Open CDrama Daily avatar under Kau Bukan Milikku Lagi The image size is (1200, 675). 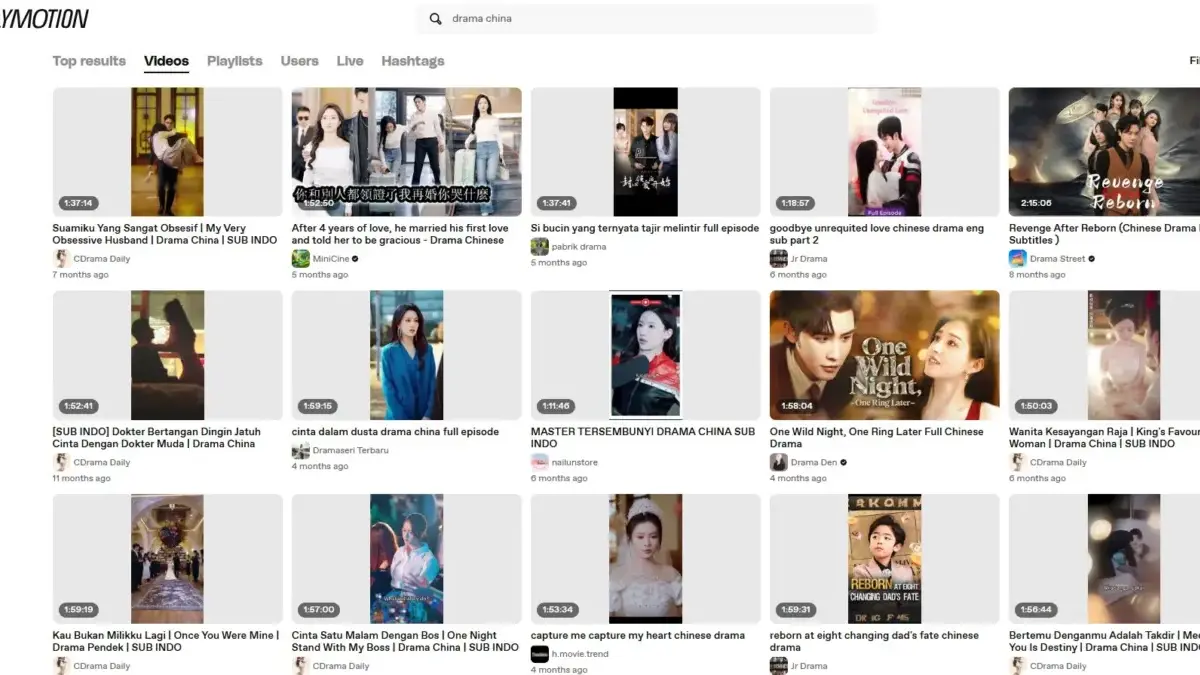pos(61,666)
